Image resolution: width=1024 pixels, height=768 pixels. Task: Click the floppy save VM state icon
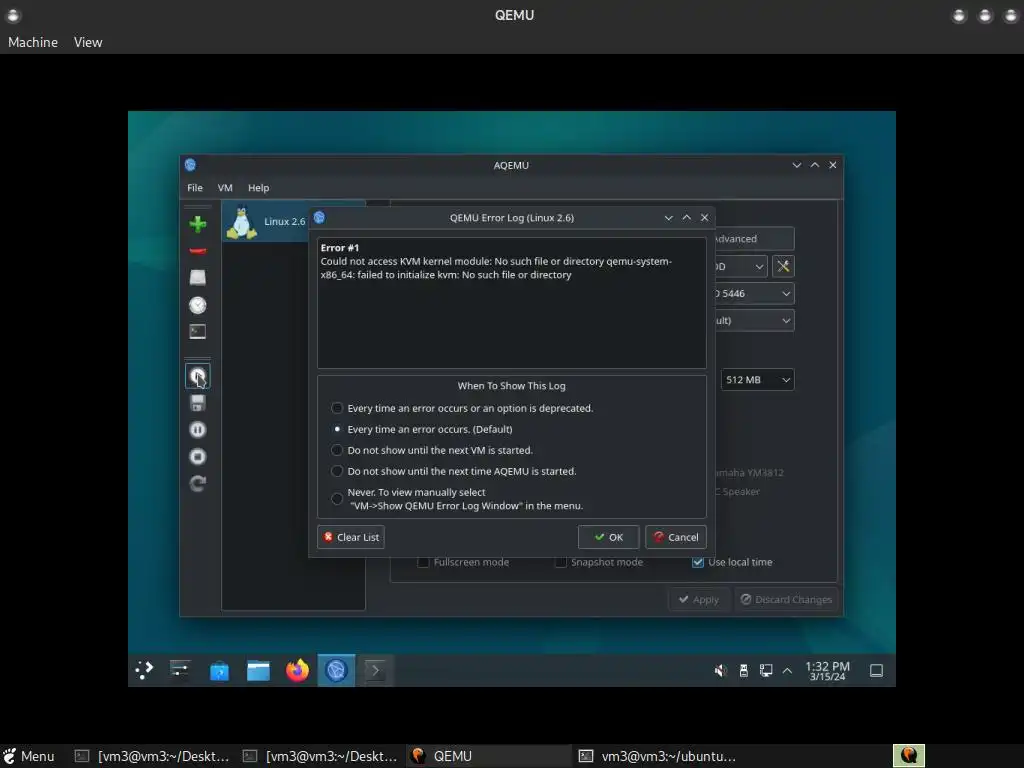coord(198,403)
